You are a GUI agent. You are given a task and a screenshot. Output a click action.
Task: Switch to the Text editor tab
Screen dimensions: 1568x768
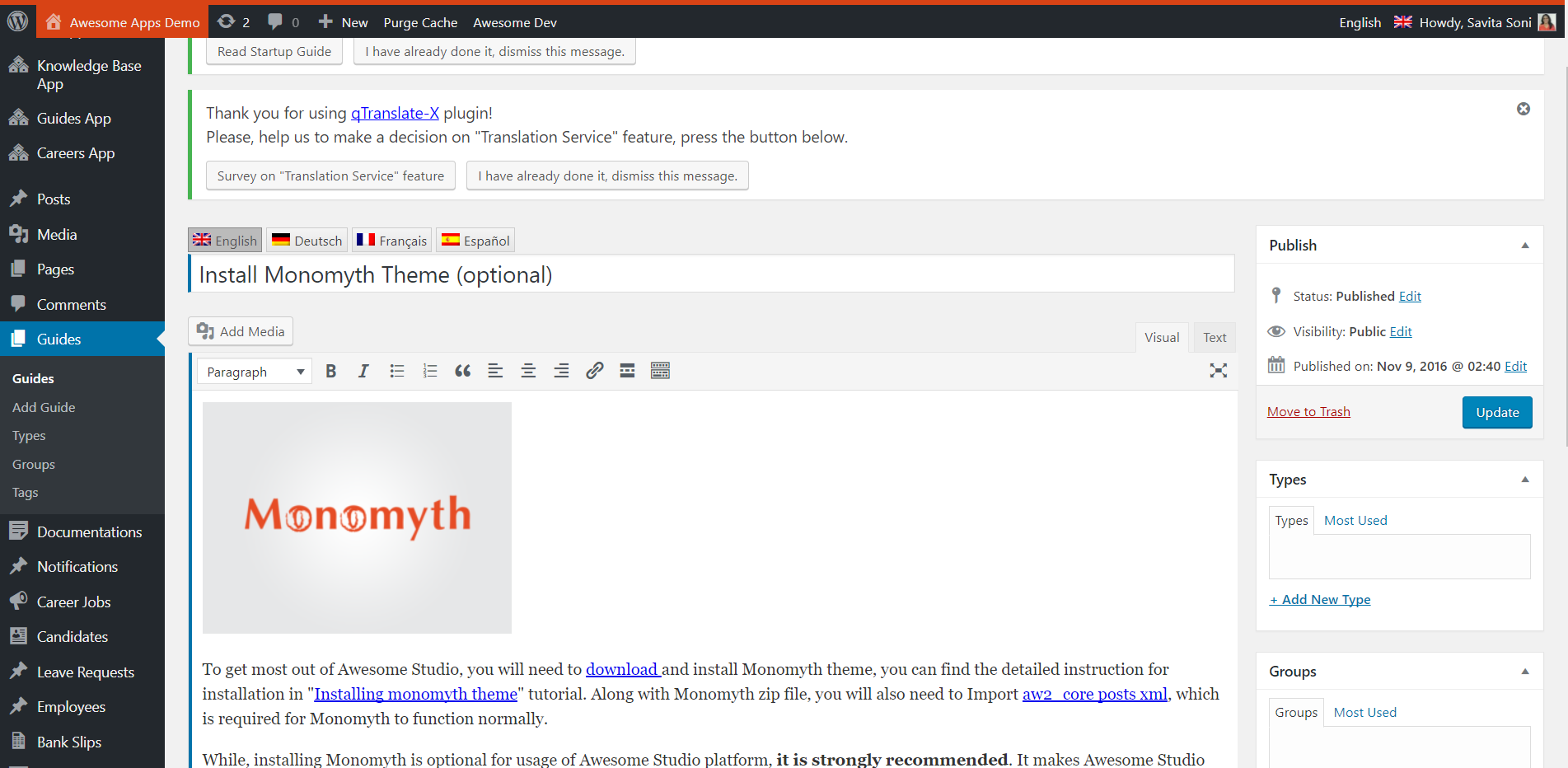coord(1215,337)
